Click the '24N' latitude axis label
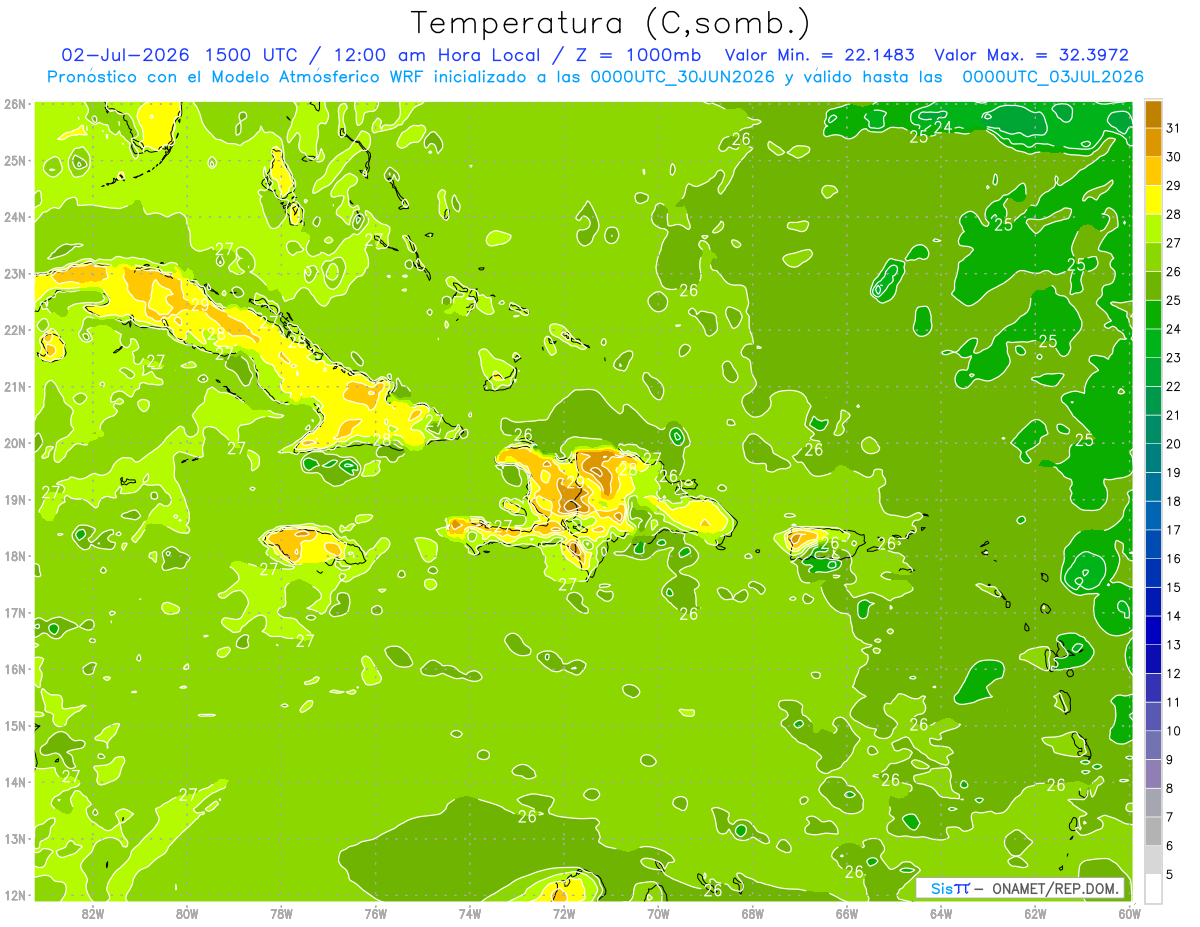The width and height of the screenshot is (1200, 927). click(x=15, y=217)
